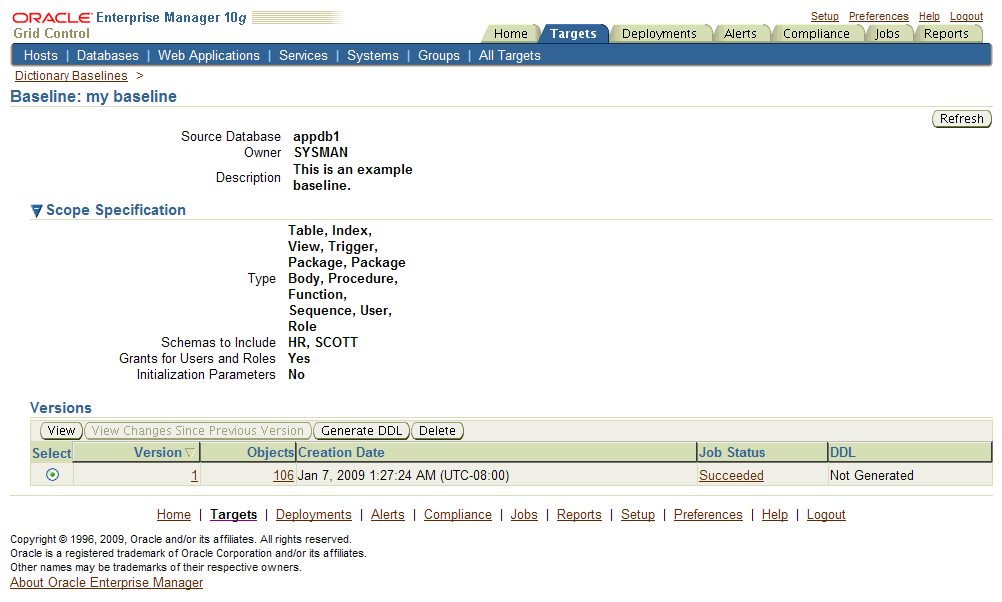Open the All Targets subtab
The image size is (1002, 602).
click(509, 56)
